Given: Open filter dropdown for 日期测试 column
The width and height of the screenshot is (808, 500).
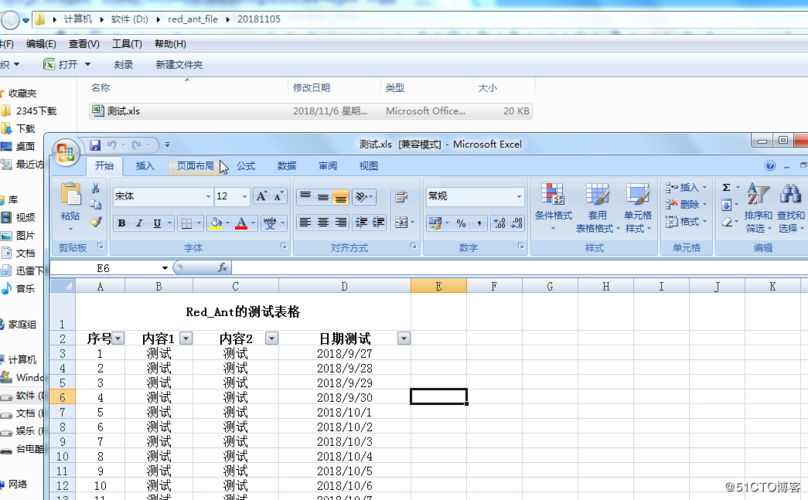Looking at the screenshot, I should tap(404, 339).
